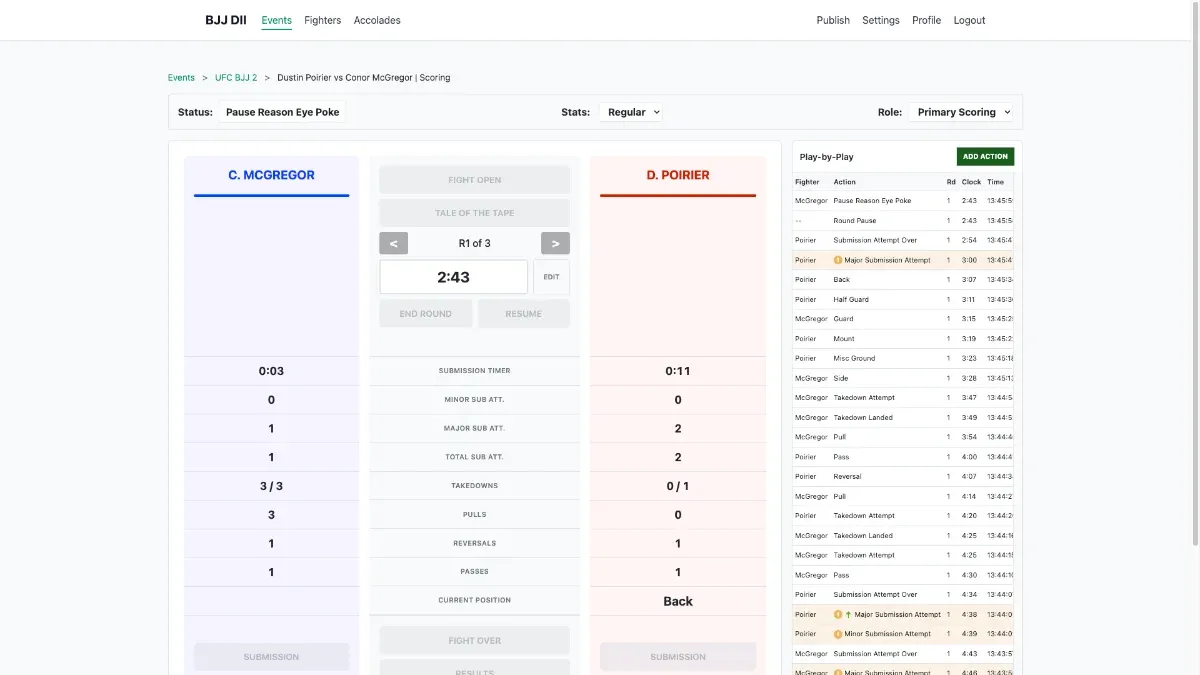The image size is (1200, 675).
Task: Switch to the Fighters tab
Action: click(323, 20)
